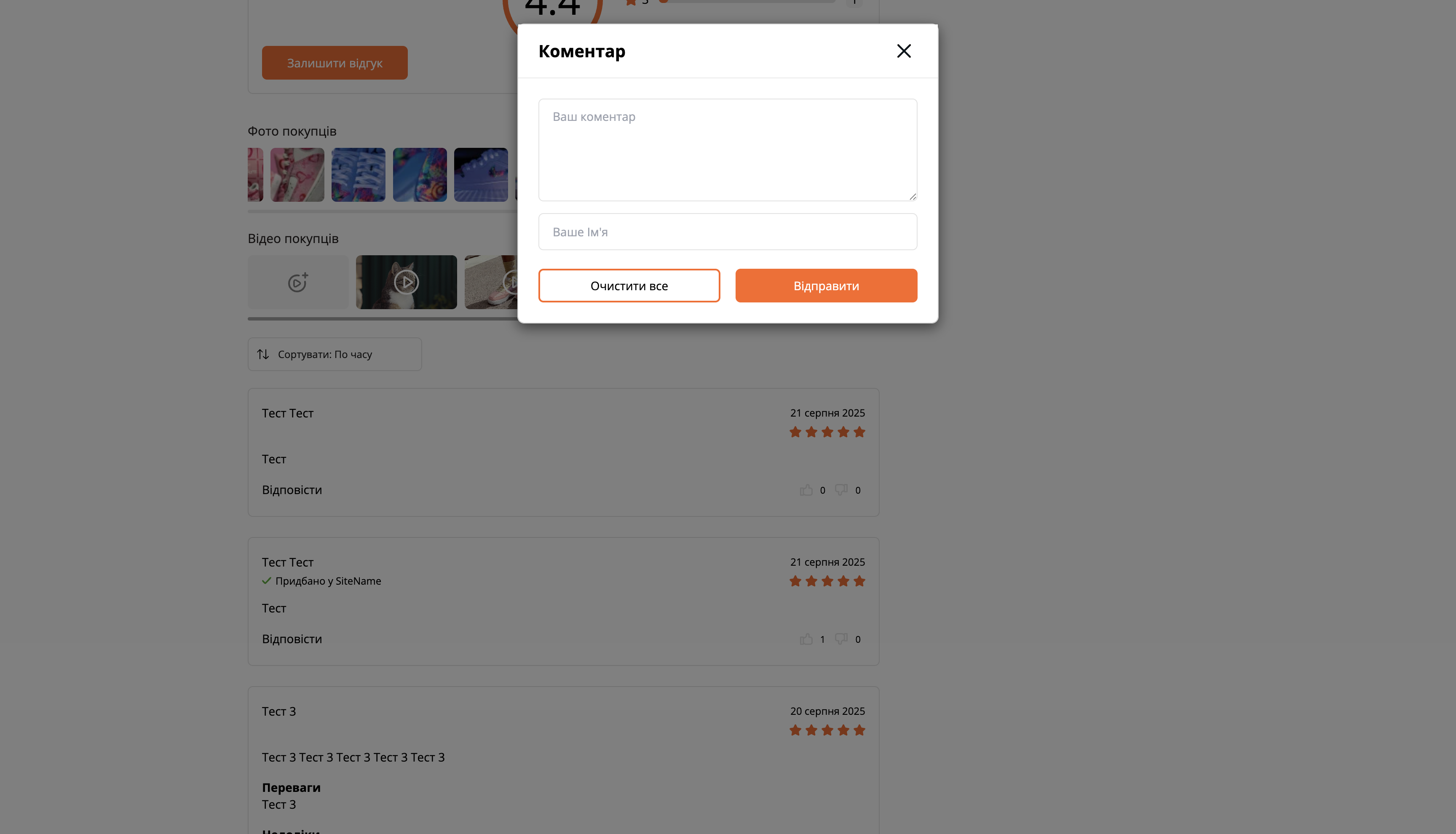This screenshot has width=1456, height=834.
Task: Click the Залишити відгук button
Action: click(x=335, y=63)
